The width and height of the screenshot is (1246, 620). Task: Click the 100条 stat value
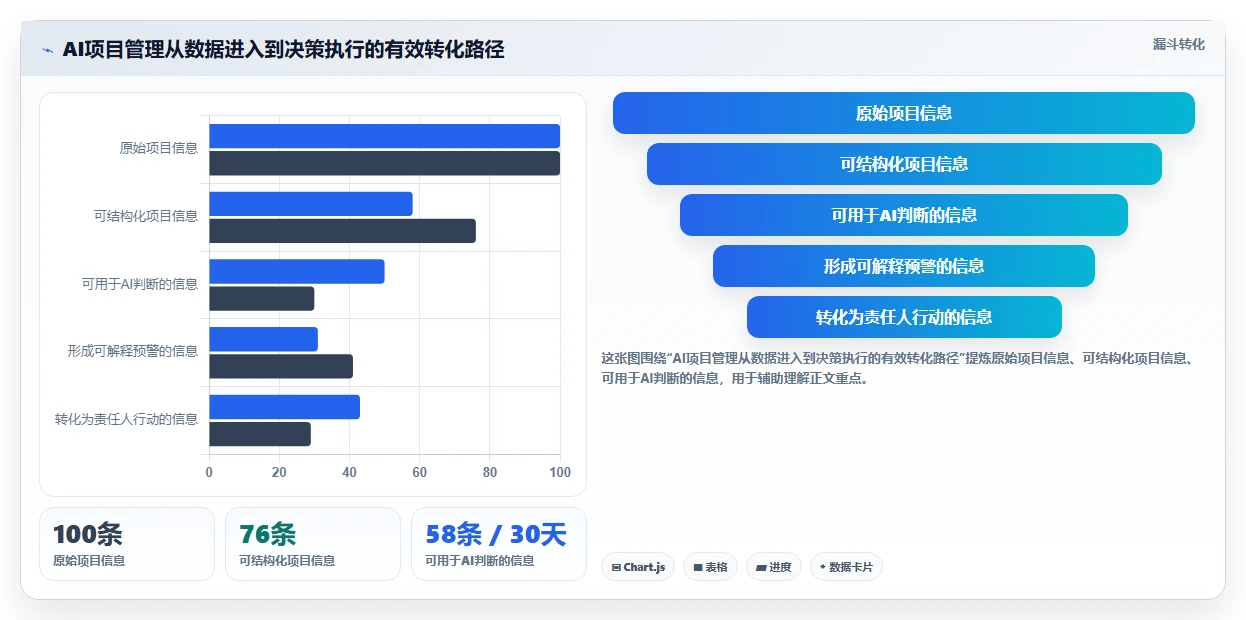click(x=88, y=535)
